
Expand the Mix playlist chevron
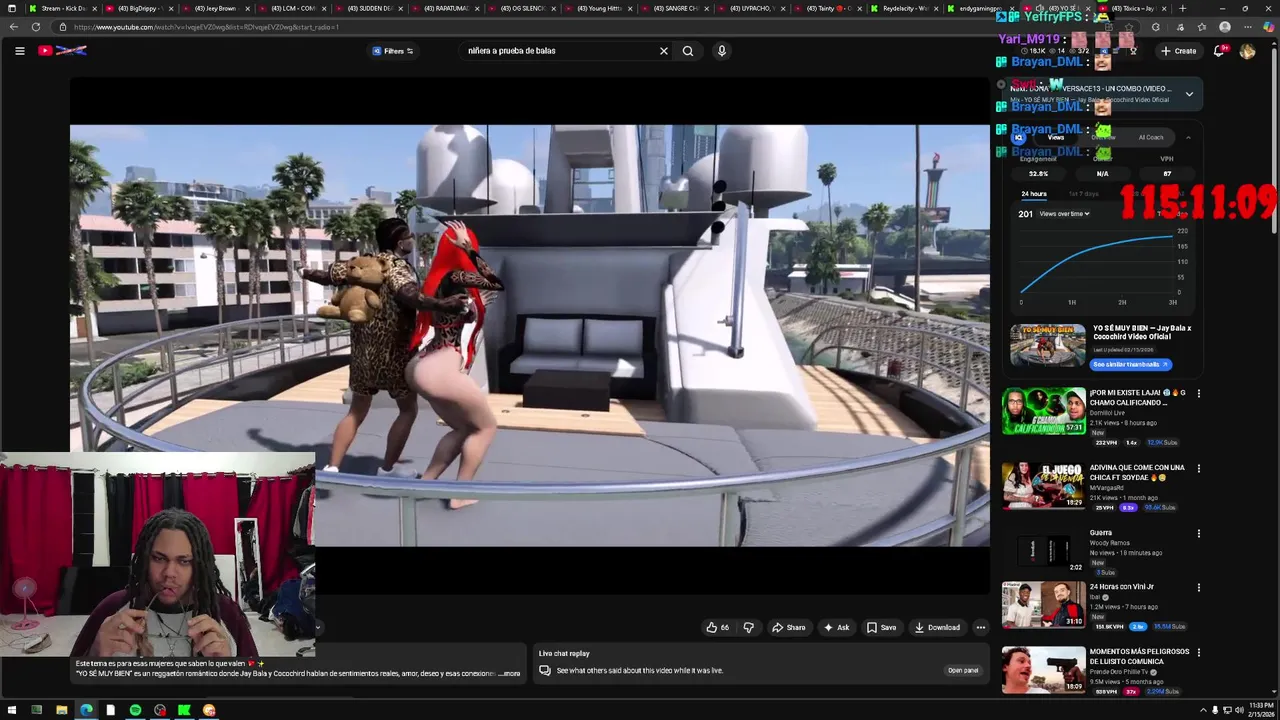[1189, 94]
